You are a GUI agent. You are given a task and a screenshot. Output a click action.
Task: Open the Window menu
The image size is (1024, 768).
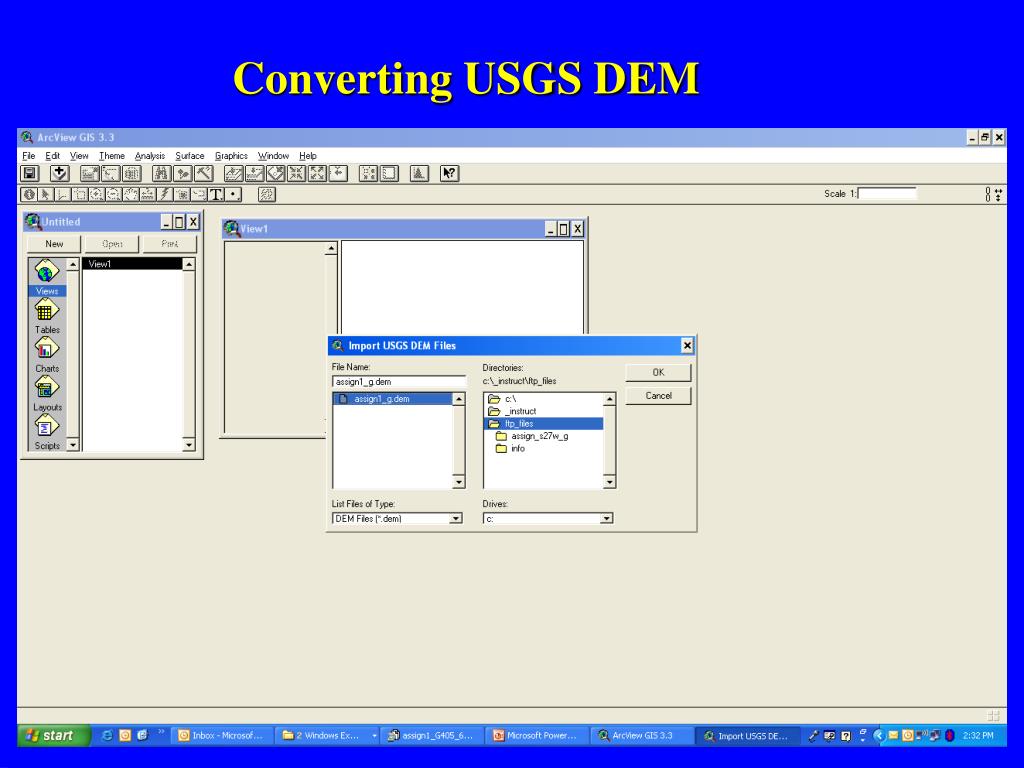pyautogui.click(x=273, y=155)
